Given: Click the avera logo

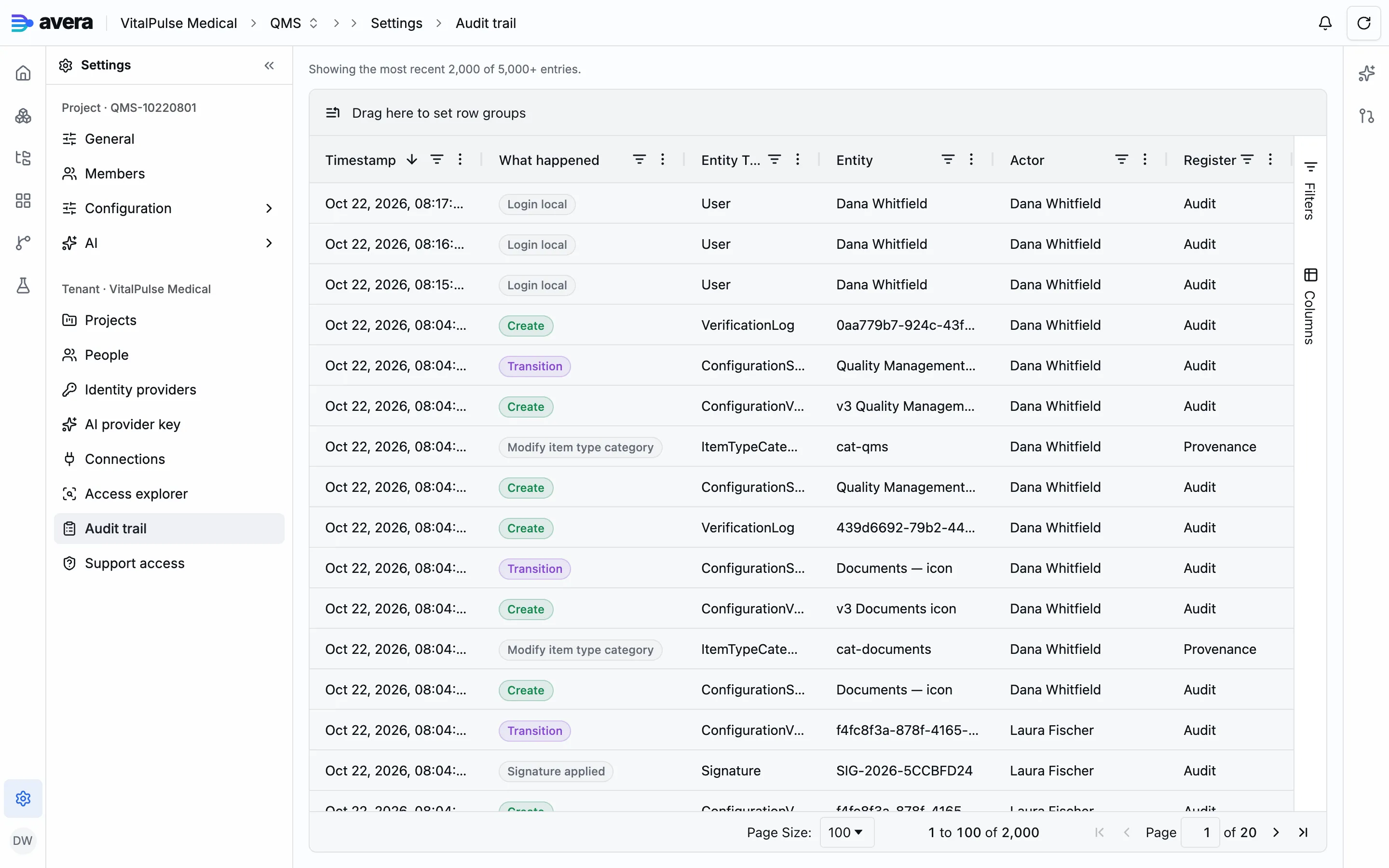Looking at the screenshot, I should coord(52,23).
